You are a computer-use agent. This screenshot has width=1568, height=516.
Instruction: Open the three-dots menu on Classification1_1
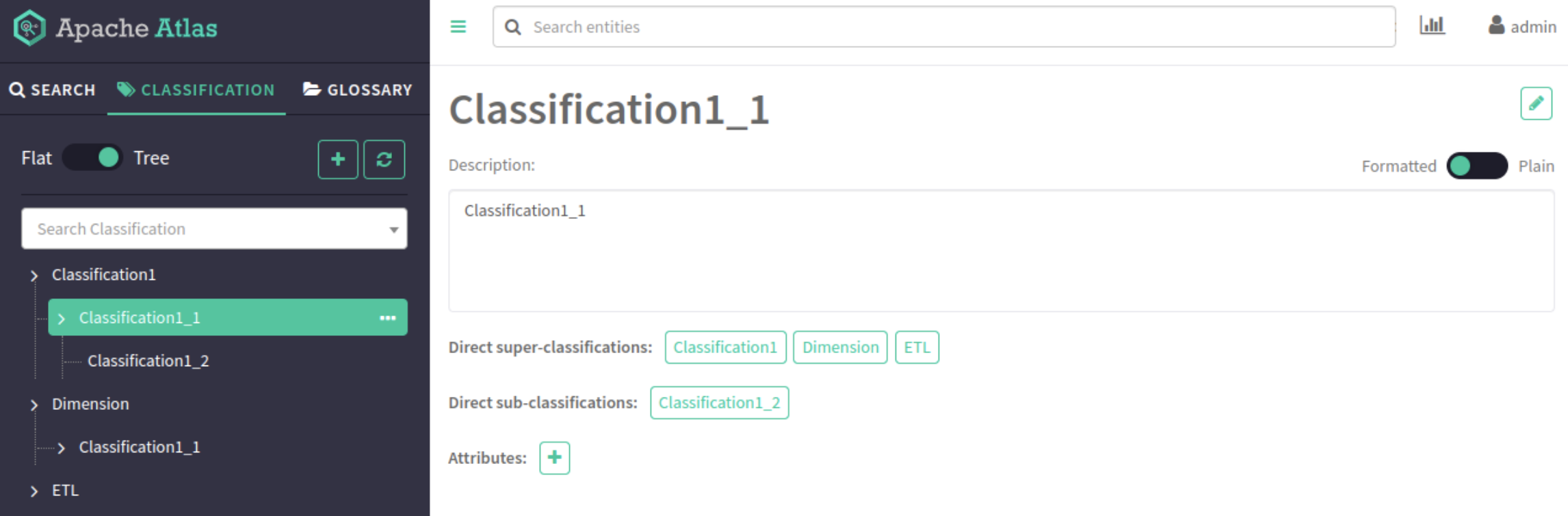coord(388,318)
